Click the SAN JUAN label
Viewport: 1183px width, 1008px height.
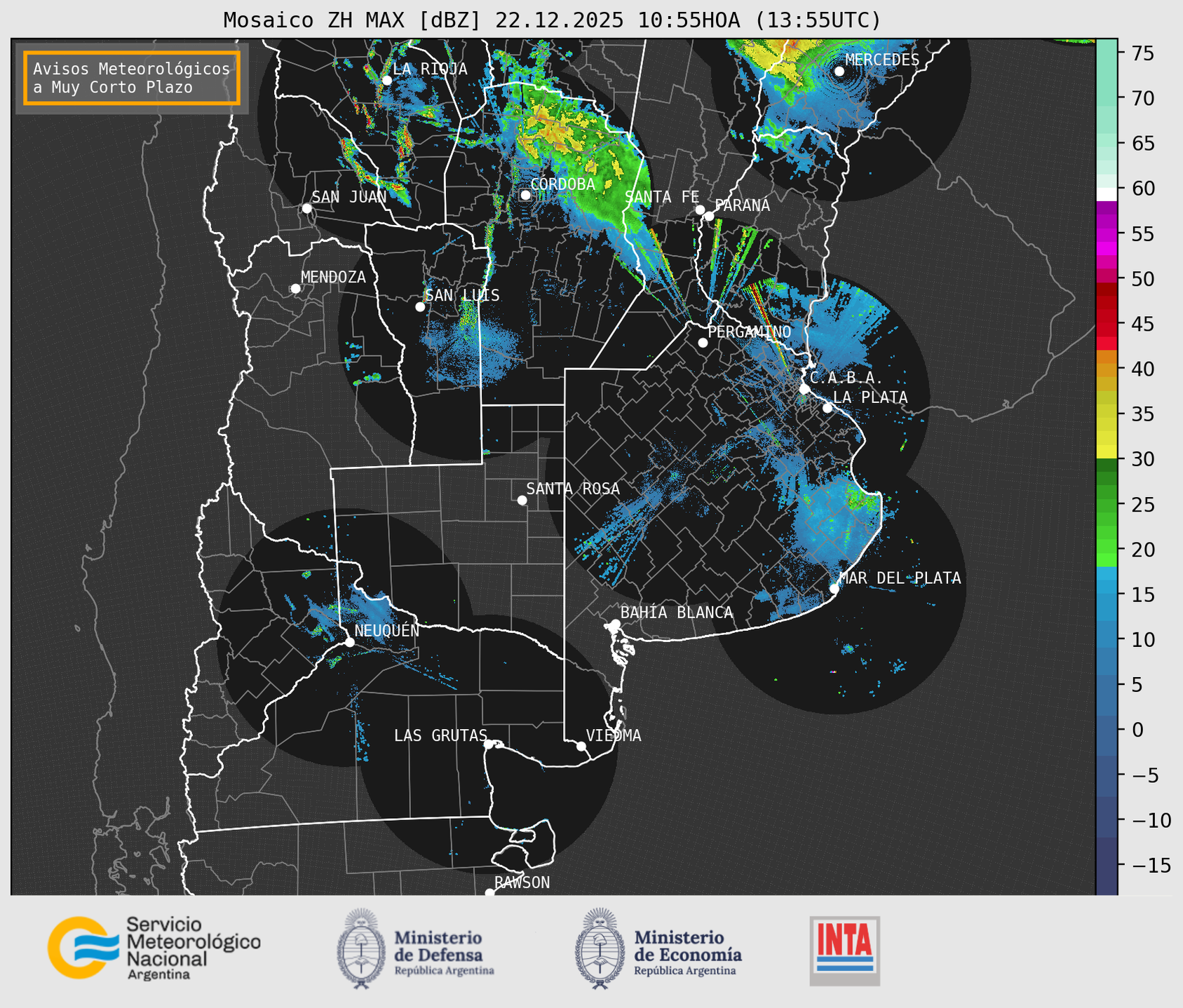349,197
